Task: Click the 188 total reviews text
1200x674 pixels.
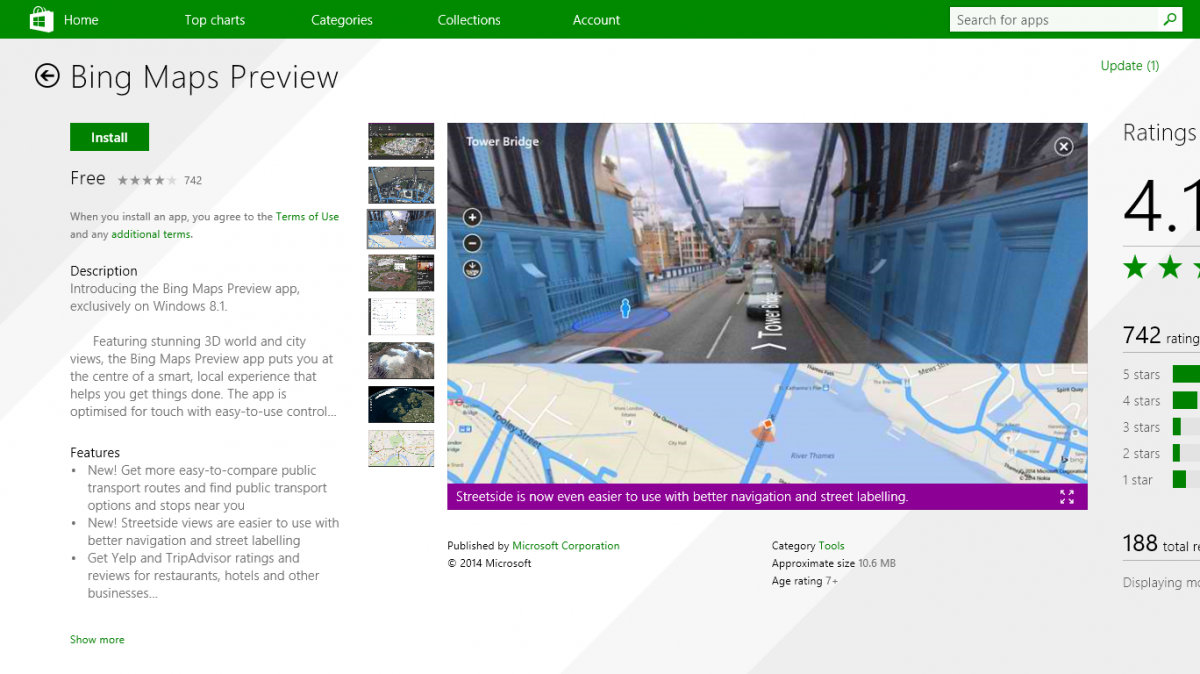Action: [1161, 543]
